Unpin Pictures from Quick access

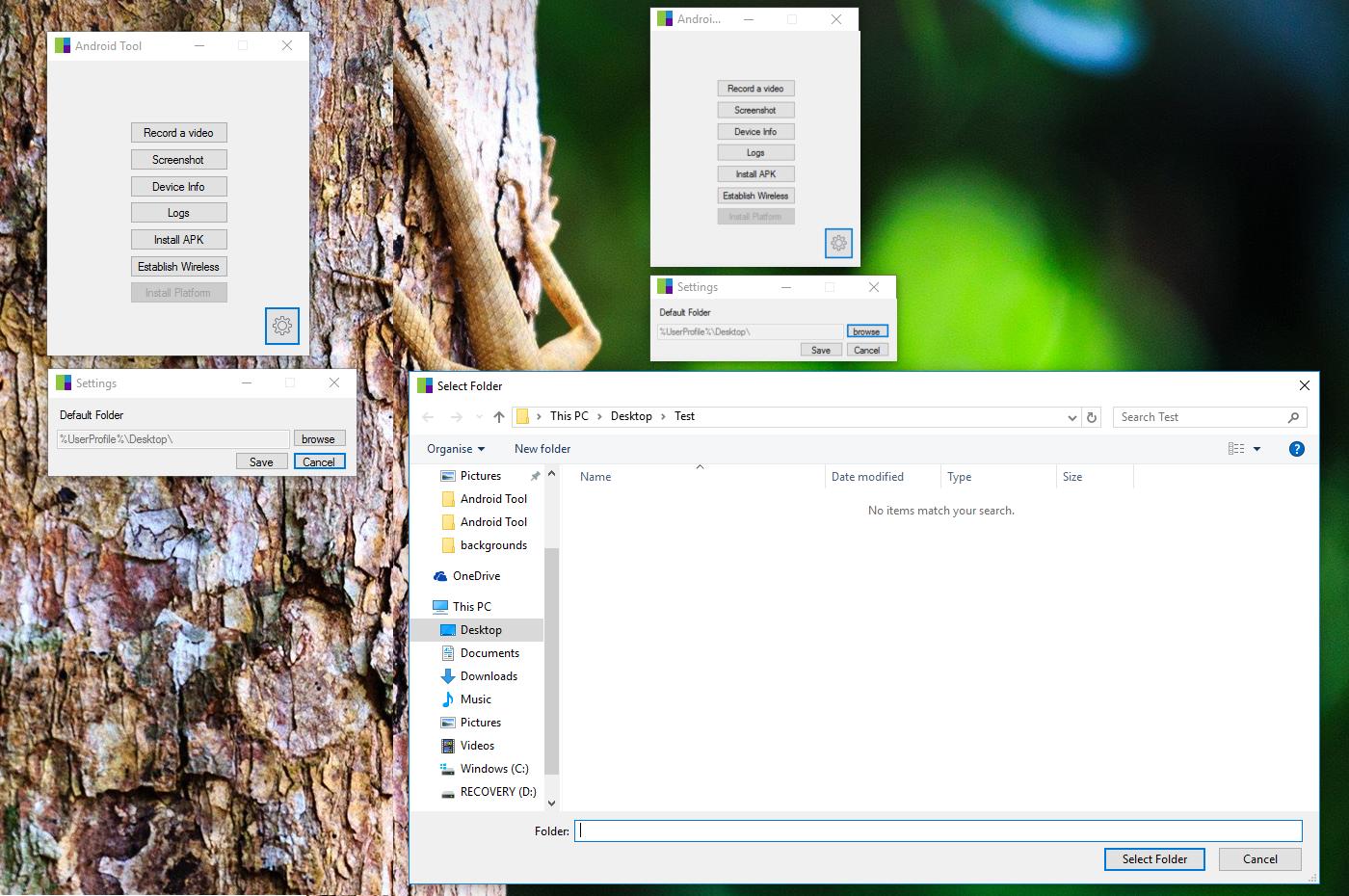coord(536,475)
